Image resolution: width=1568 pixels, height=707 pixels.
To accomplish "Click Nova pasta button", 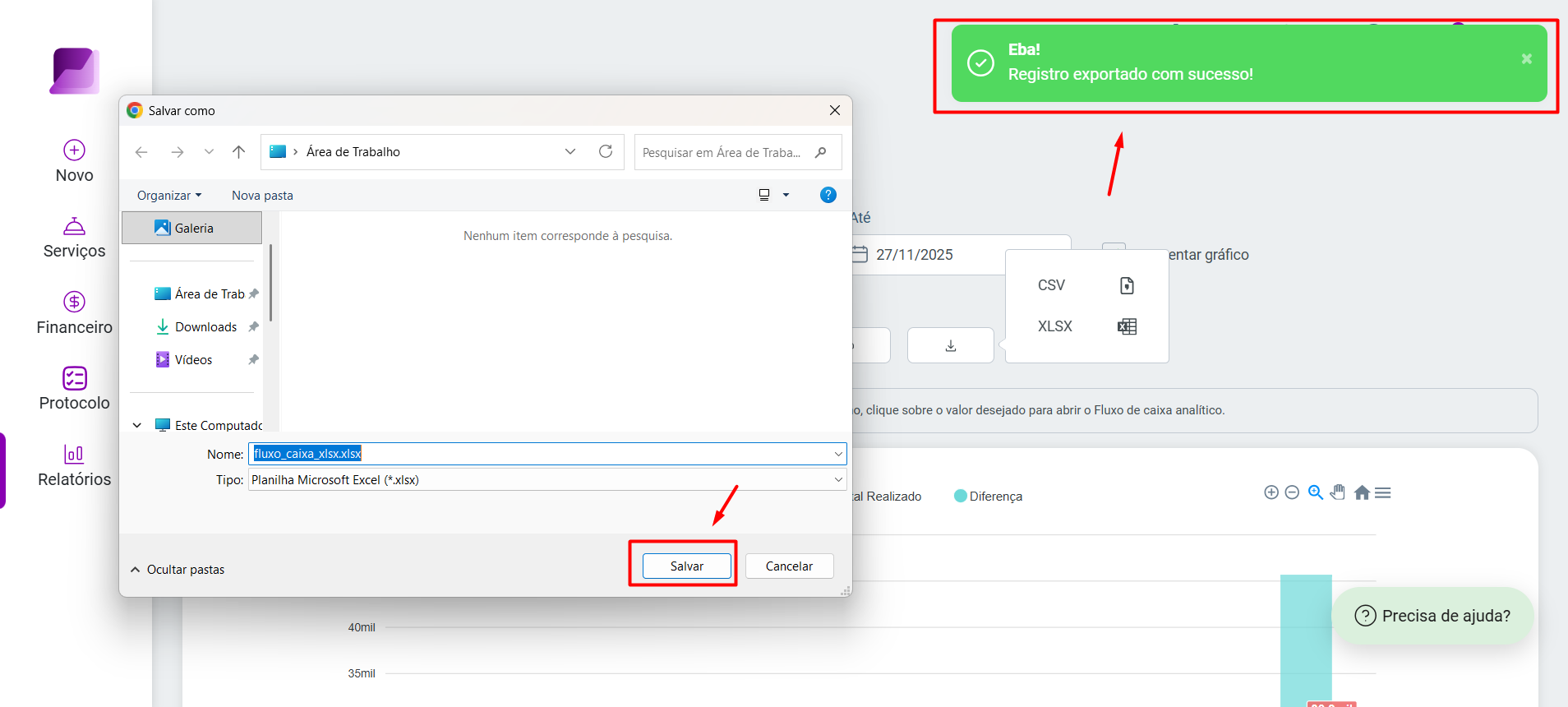I will [262, 195].
